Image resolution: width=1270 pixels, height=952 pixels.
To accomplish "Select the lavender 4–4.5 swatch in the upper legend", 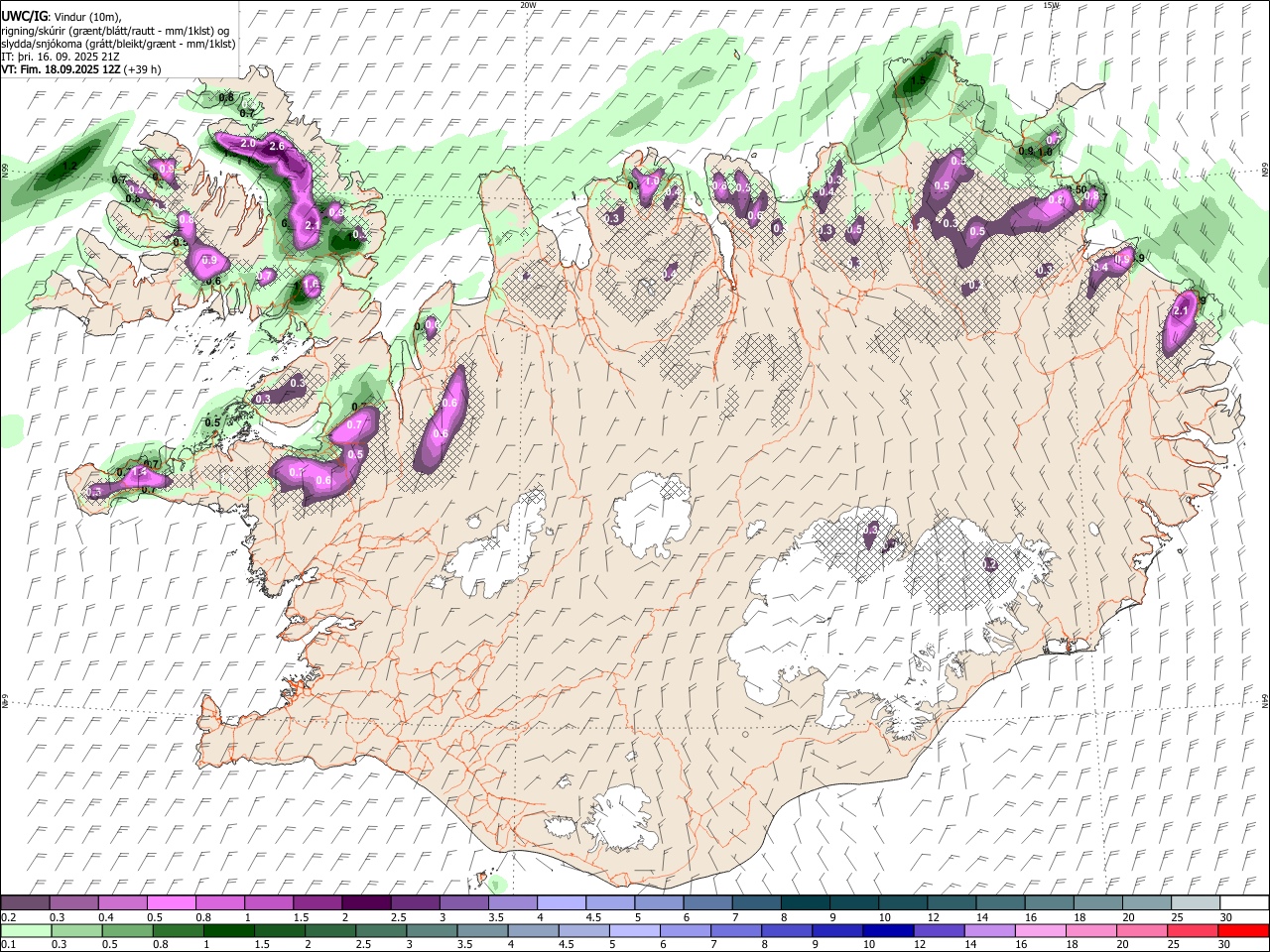I will (561, 903).
